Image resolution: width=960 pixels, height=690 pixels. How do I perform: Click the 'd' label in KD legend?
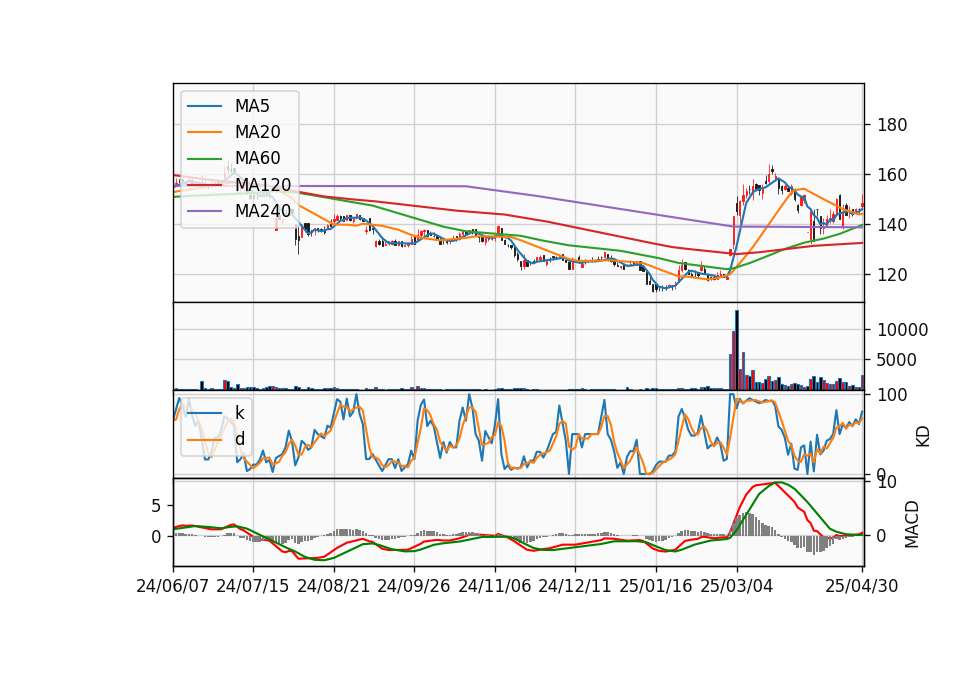click(240, 439)
